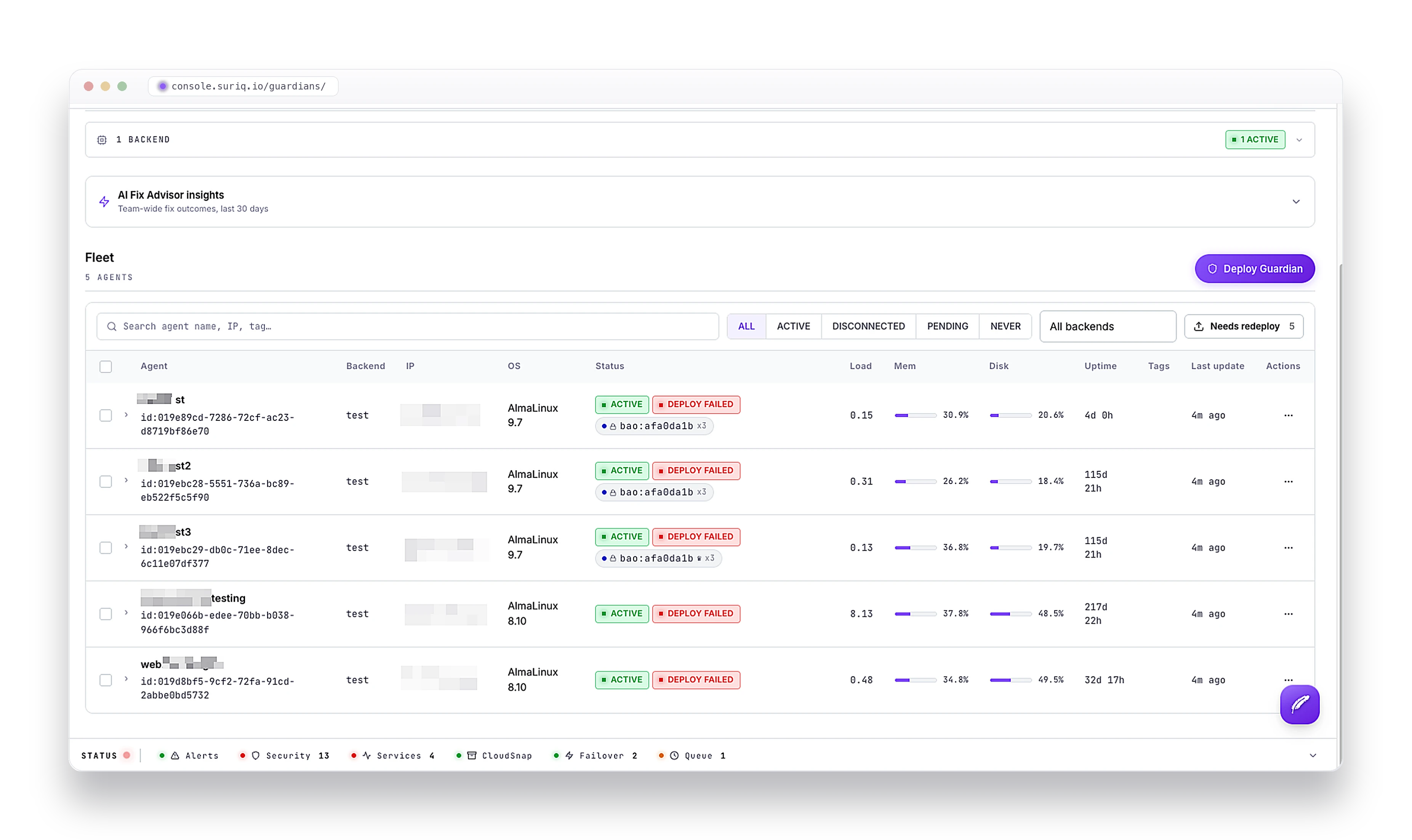Expand the st3 agent row details
Viewport: 1412px width, 840px height.
click(126, 547)
